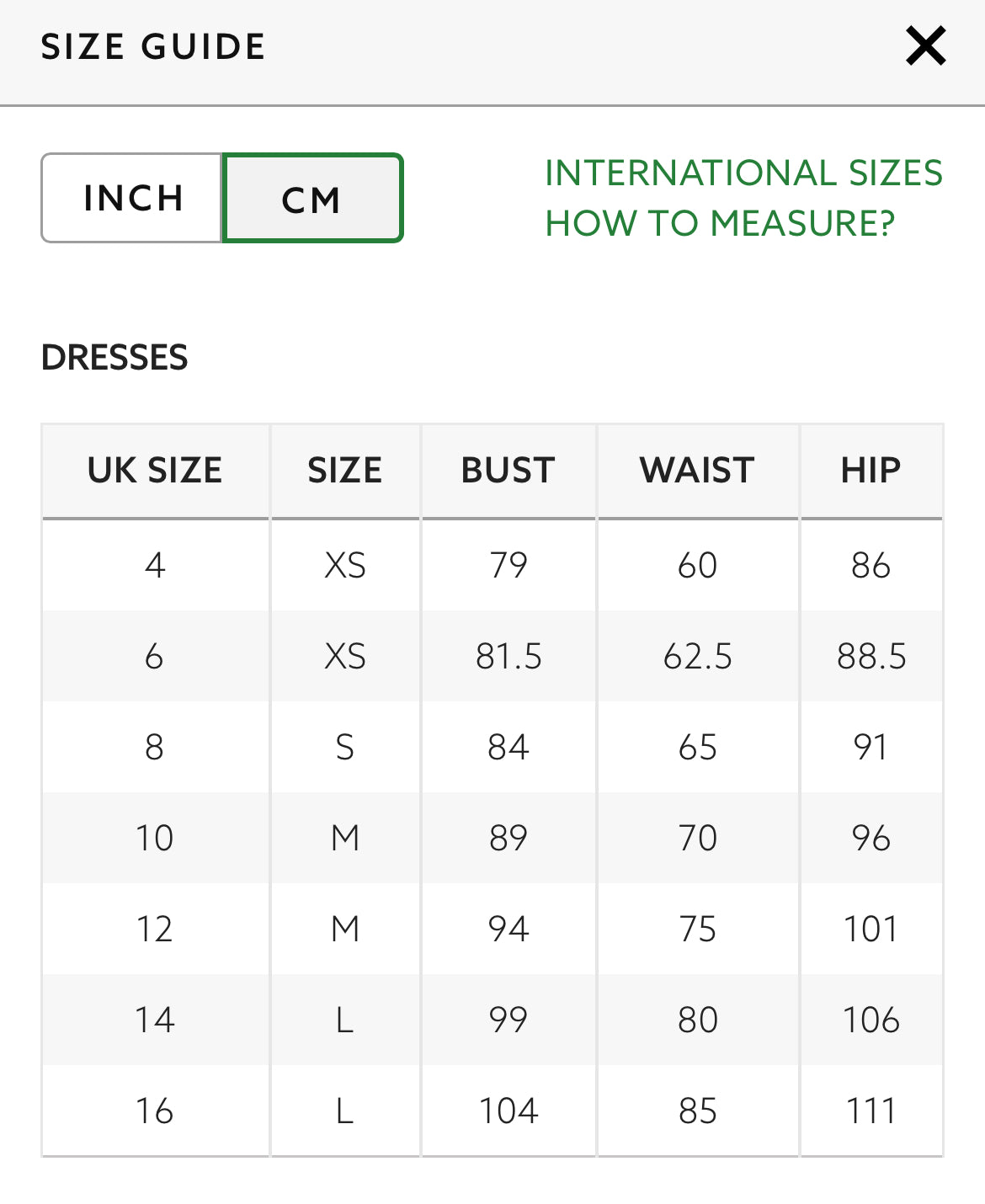Viewport: 985px width, 1204px height.
Task: Keep CM units selected
Action: 311,197
